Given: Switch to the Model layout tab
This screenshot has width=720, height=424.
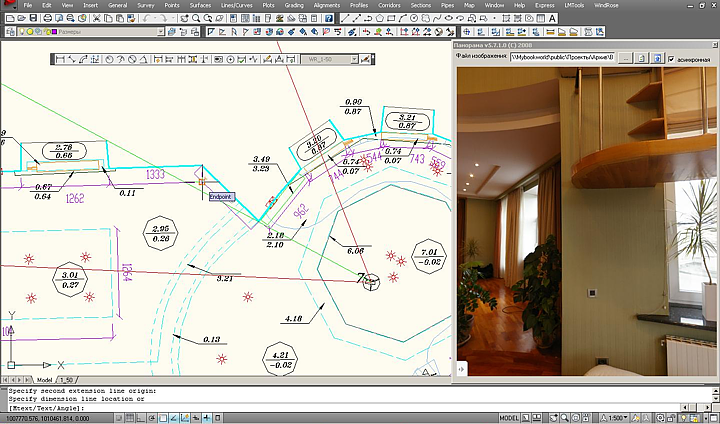Looking at the screenshot, I should click(x=45, y=380).
